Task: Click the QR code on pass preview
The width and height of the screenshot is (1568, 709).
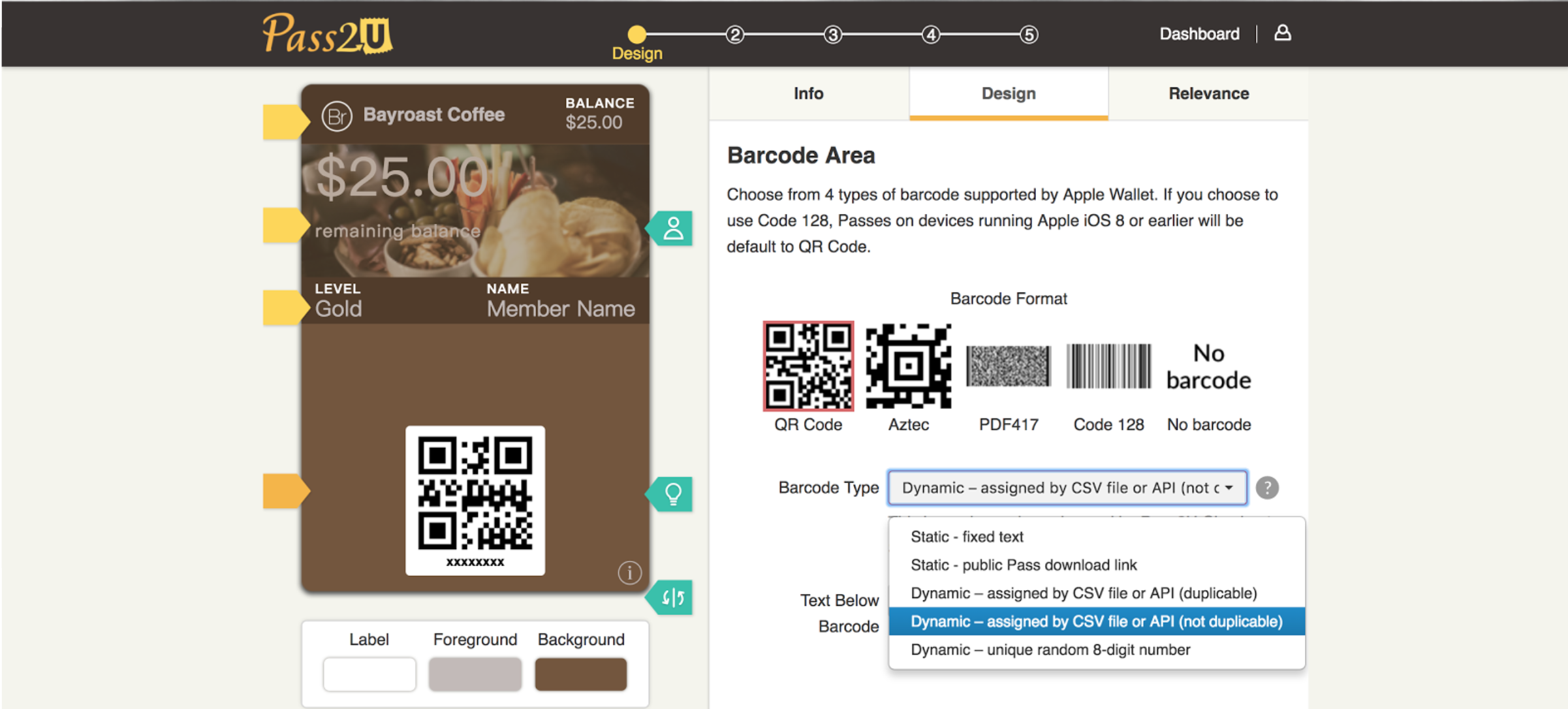Action: pos(475,493)
